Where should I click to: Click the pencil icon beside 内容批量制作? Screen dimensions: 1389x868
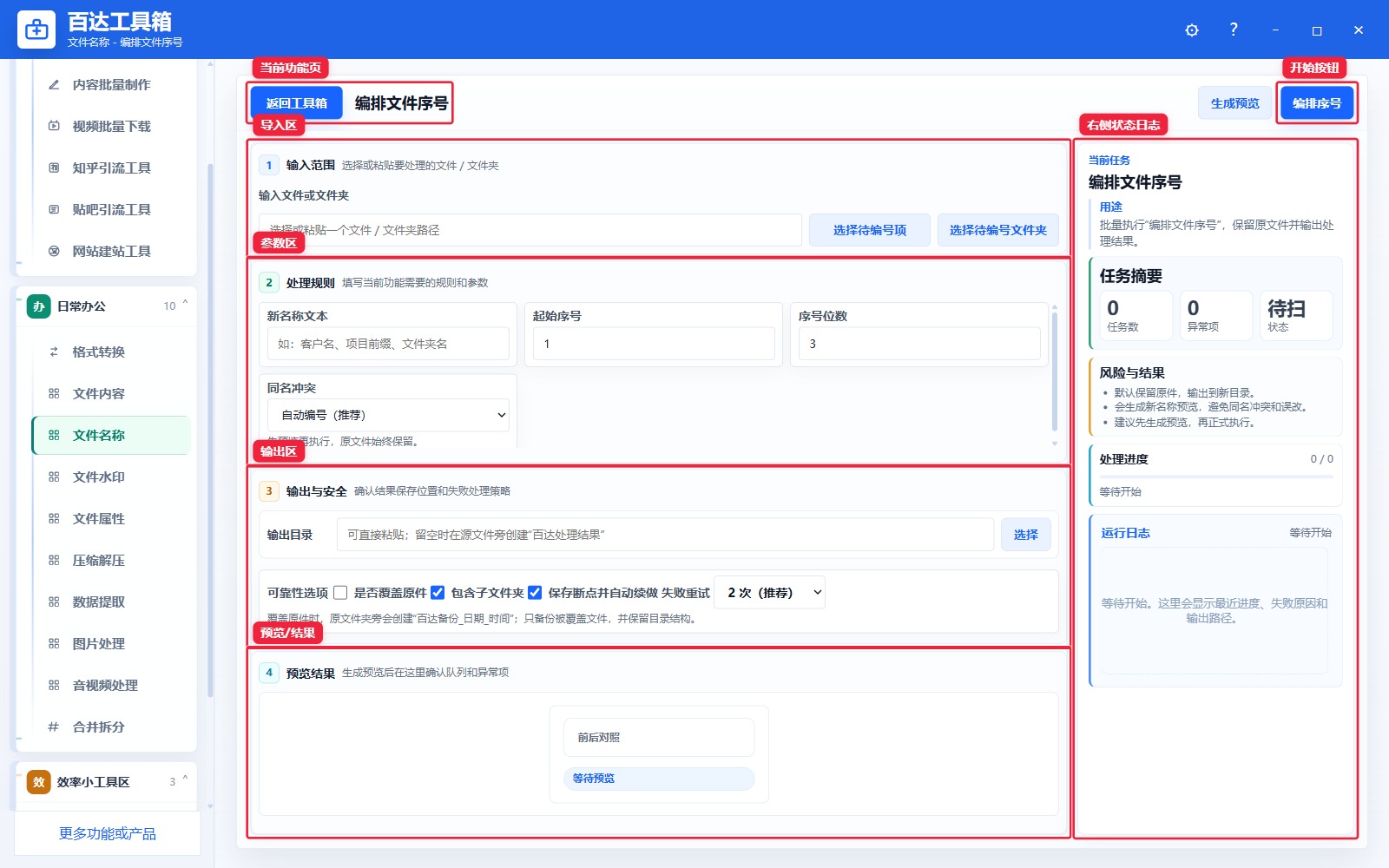pyautogui.click(x=54, y=85)
